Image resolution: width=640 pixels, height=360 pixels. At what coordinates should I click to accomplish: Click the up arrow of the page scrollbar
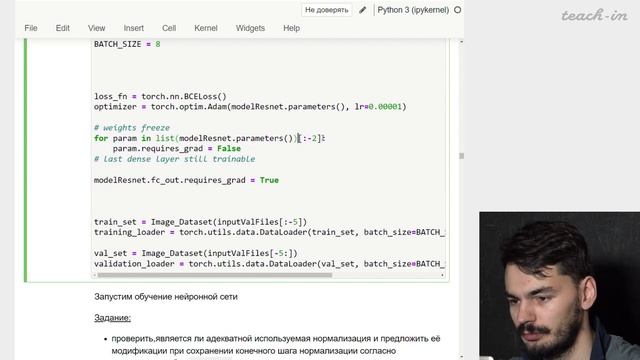462,42
